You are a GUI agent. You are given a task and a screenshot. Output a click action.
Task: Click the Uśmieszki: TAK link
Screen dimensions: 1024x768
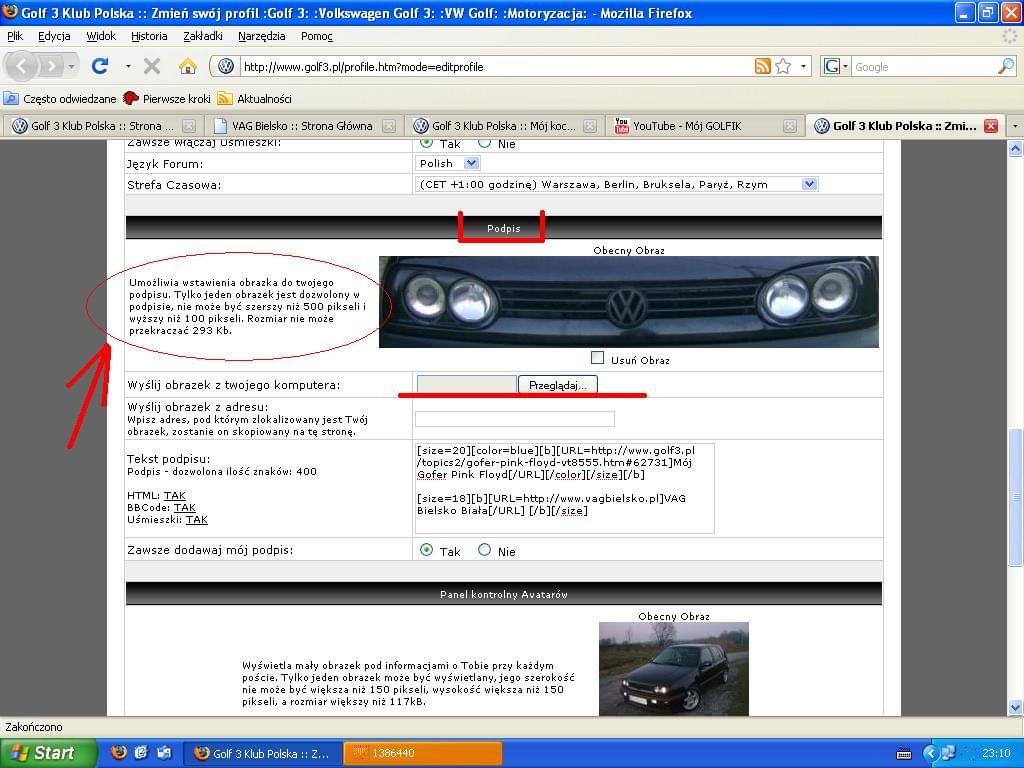[x=197, y=520]
